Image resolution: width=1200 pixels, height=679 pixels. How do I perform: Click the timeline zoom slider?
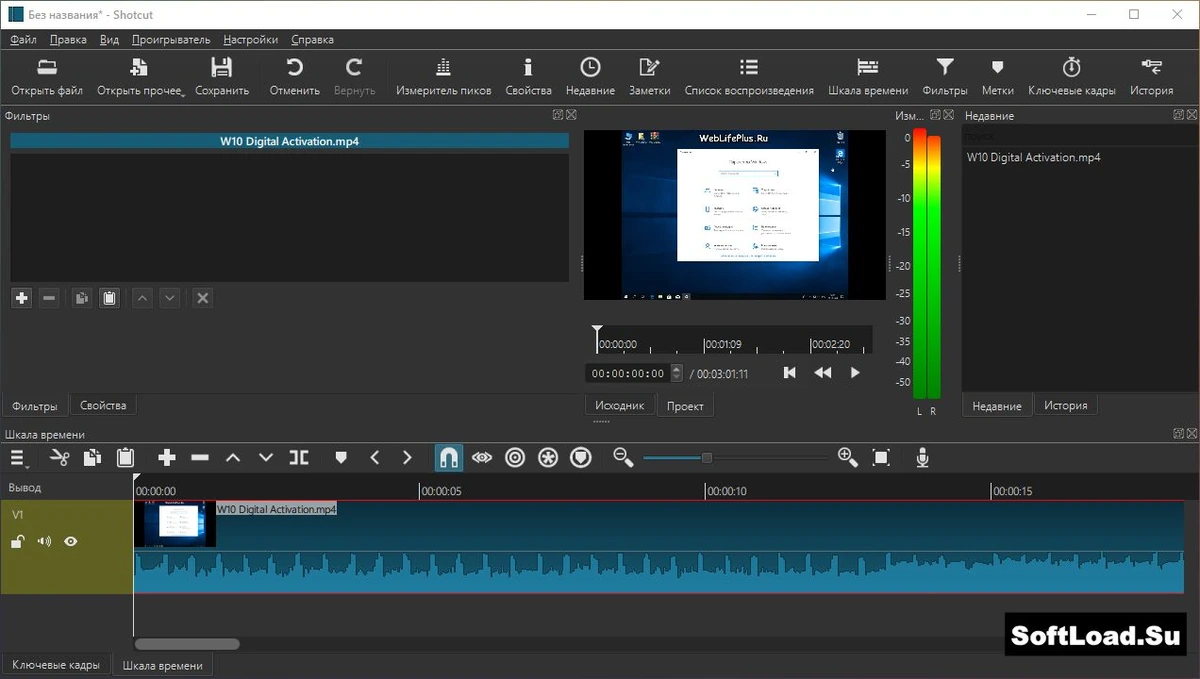pyautogui.click(x=735, y=458)
